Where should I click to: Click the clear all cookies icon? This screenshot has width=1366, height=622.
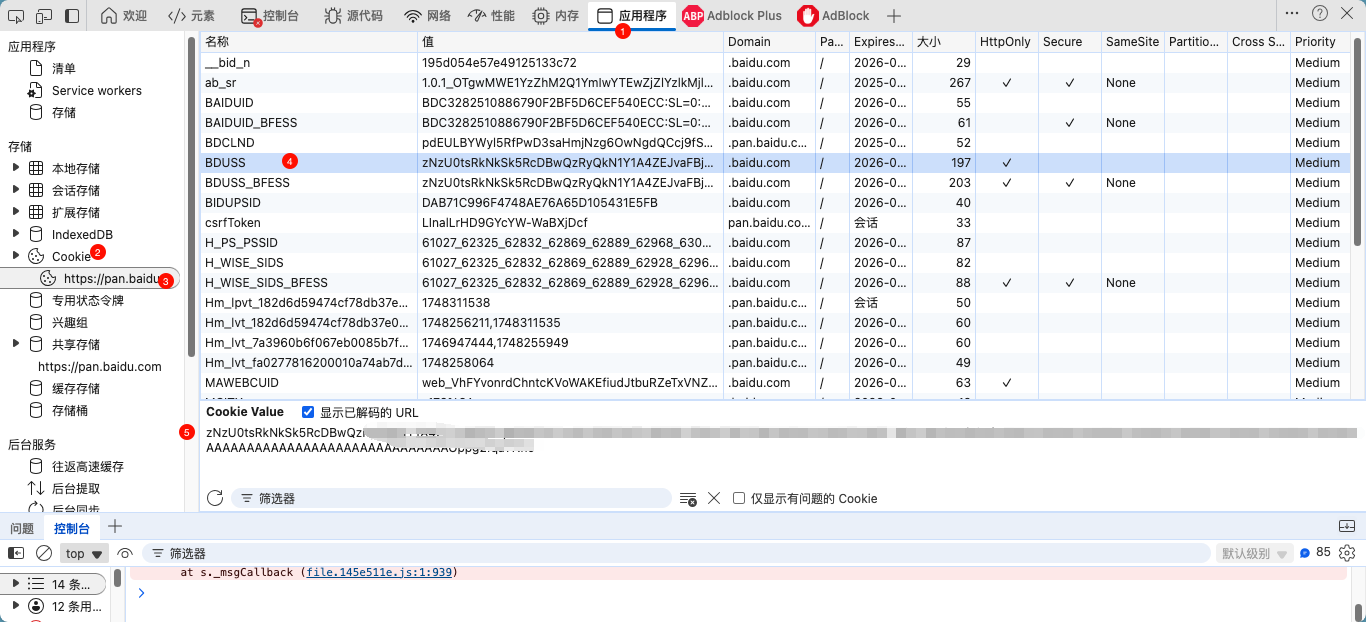(x=688, y=498)
